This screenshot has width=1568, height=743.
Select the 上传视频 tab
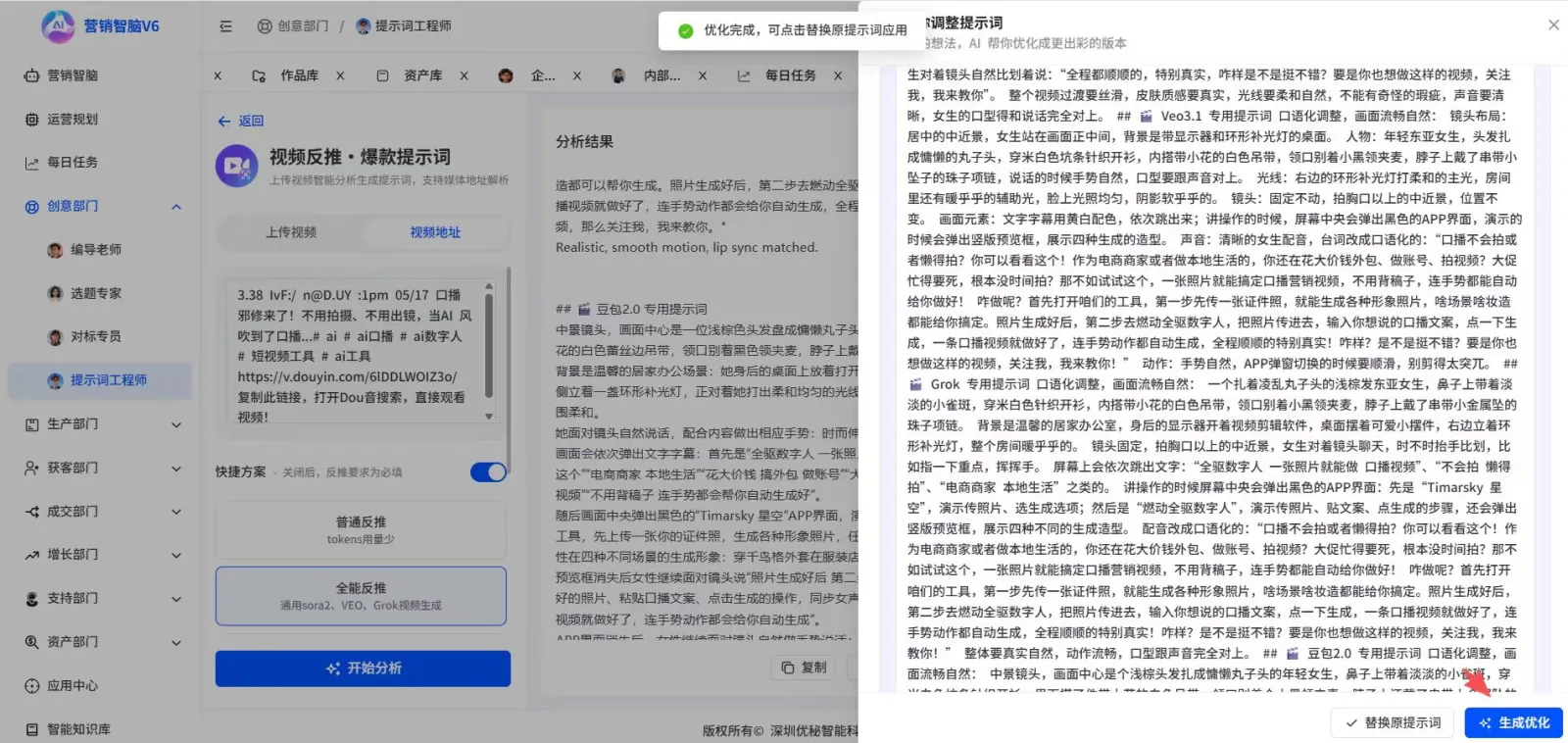[291, 232]
